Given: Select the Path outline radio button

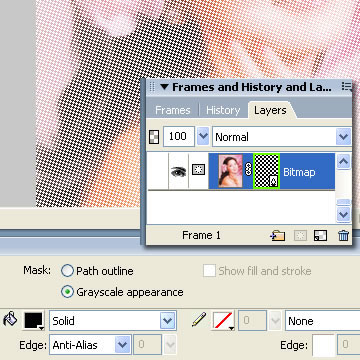Looking at the screenshot, I should (x=67, y=271).
